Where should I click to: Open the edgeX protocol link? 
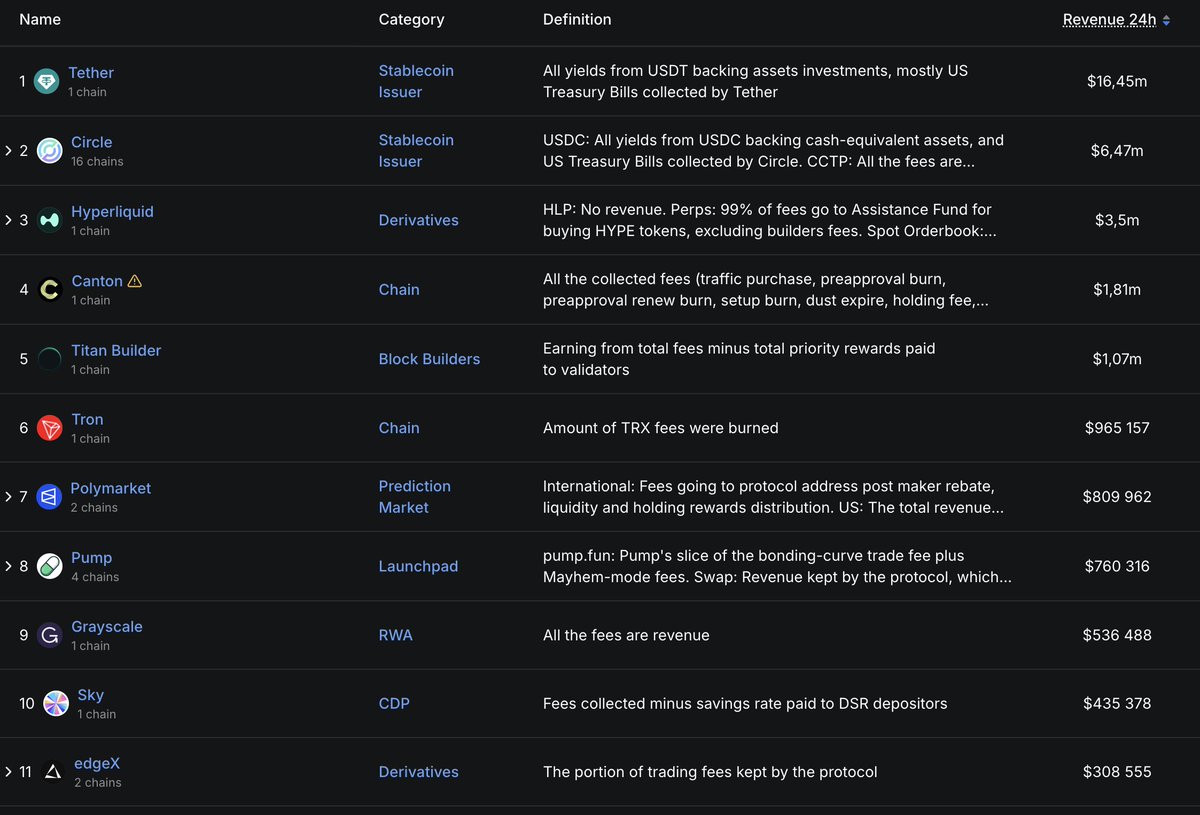coord(97,764)
